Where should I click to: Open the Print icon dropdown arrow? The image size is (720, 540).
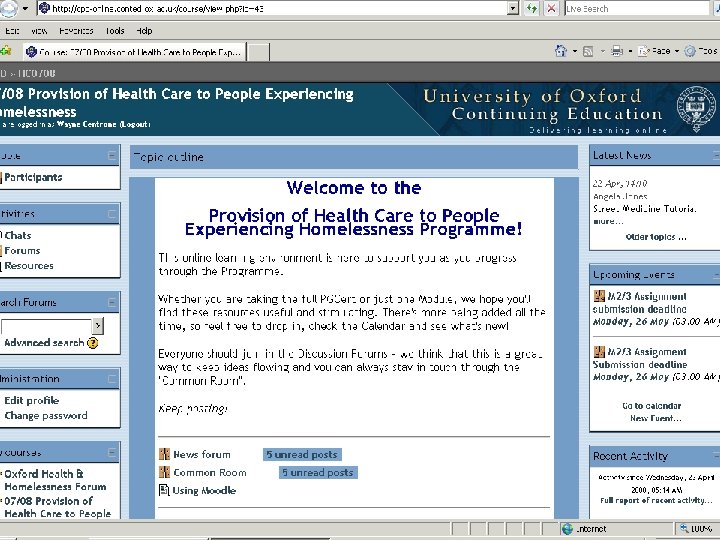[630, 51]
